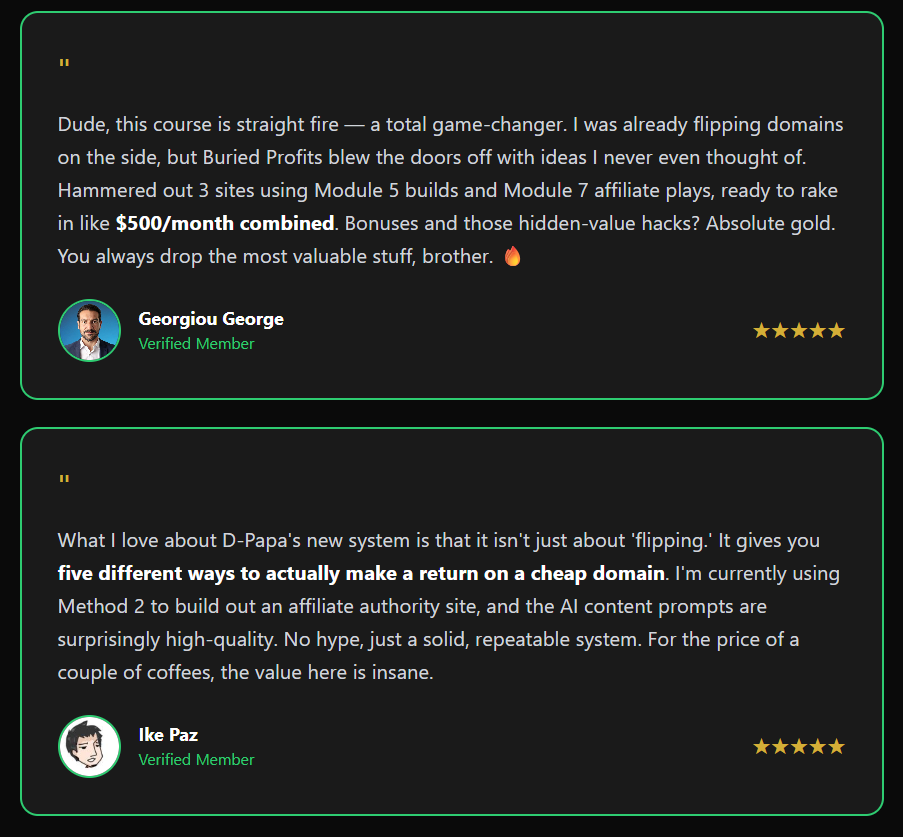Click the middle star in Ike Paz's rating
The height and width of the screenshot is (837, 903).
(798, 747)
